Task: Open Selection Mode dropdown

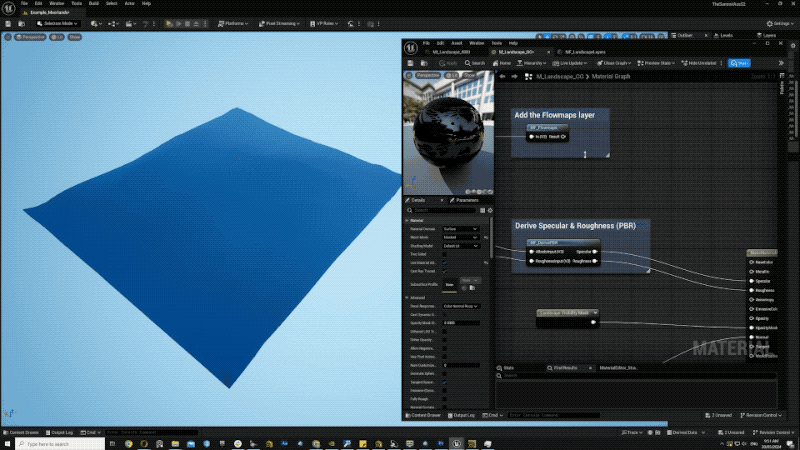Action: point(57,23)
